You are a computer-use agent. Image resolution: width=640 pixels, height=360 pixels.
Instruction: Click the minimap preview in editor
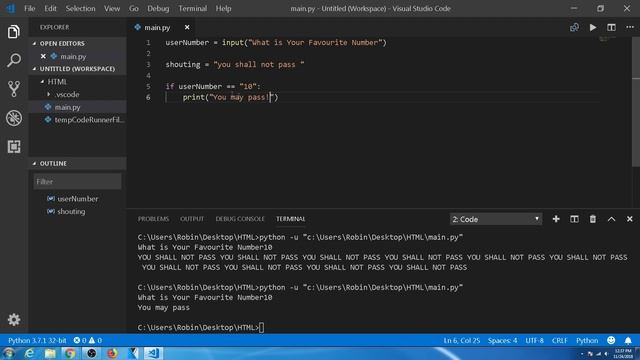(608, 39)
